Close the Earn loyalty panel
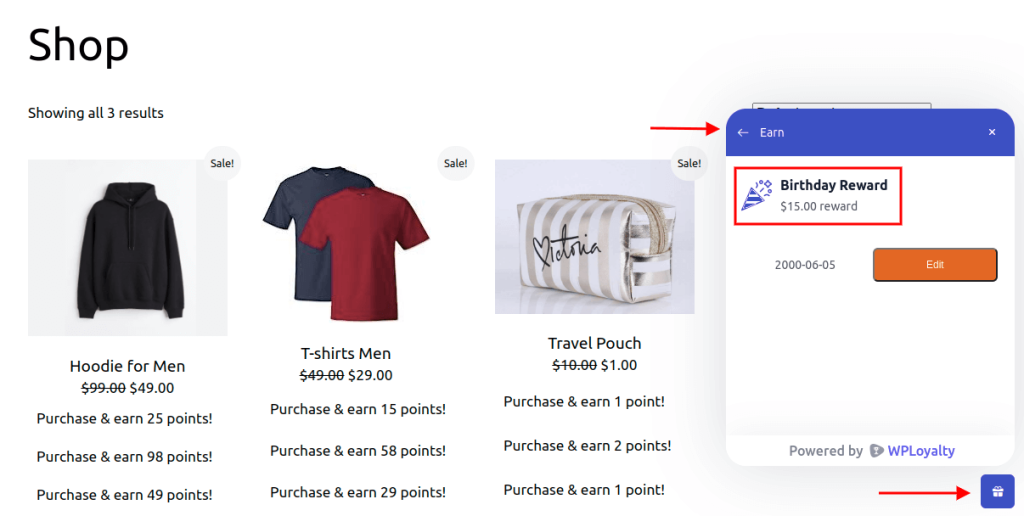This screenshot has width=1024, height=516. coord(992,132)
